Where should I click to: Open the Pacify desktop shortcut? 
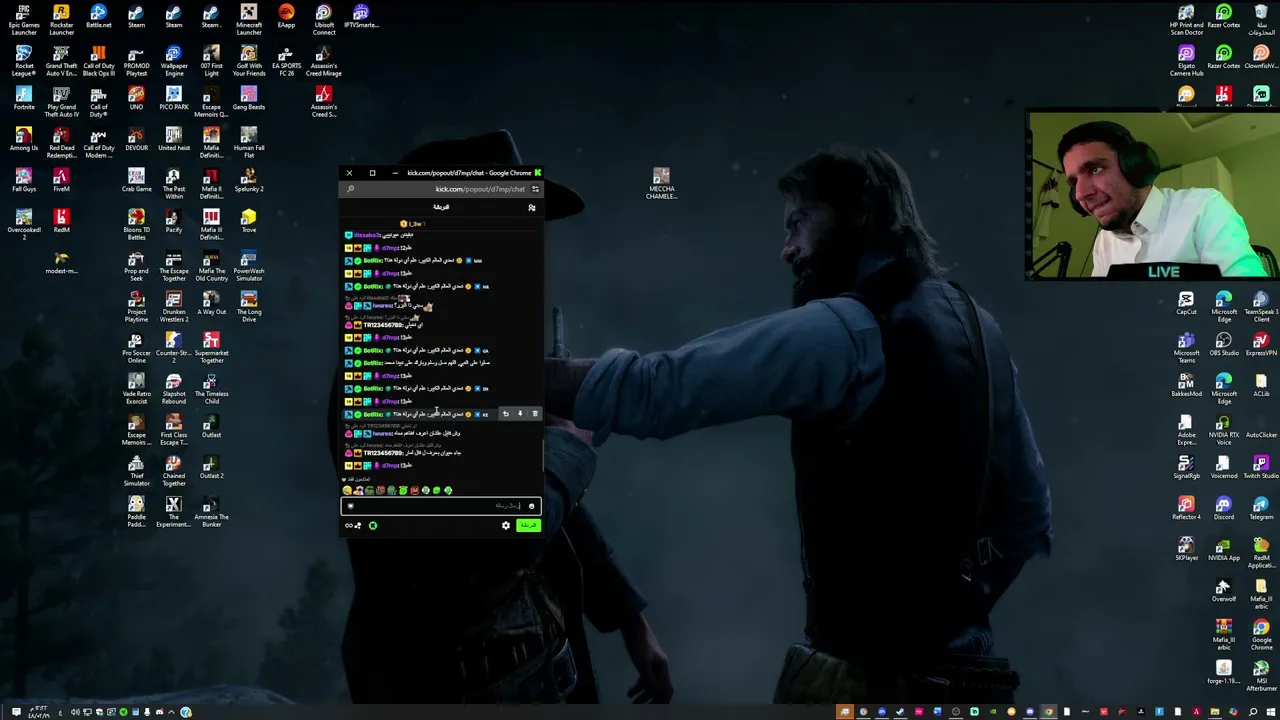174,221
